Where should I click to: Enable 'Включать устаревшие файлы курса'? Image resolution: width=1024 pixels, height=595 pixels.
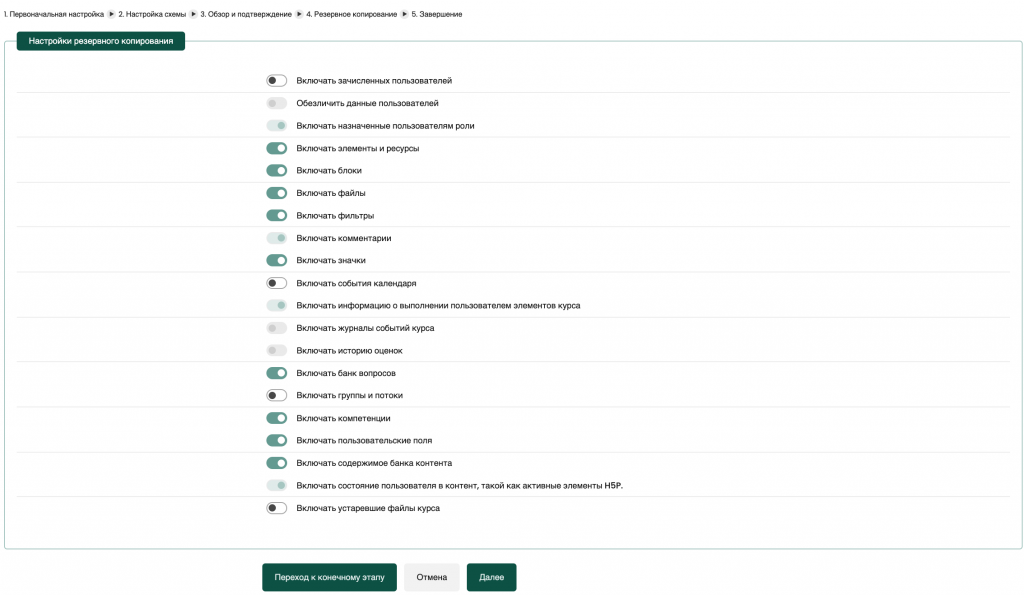coord(276,508)
